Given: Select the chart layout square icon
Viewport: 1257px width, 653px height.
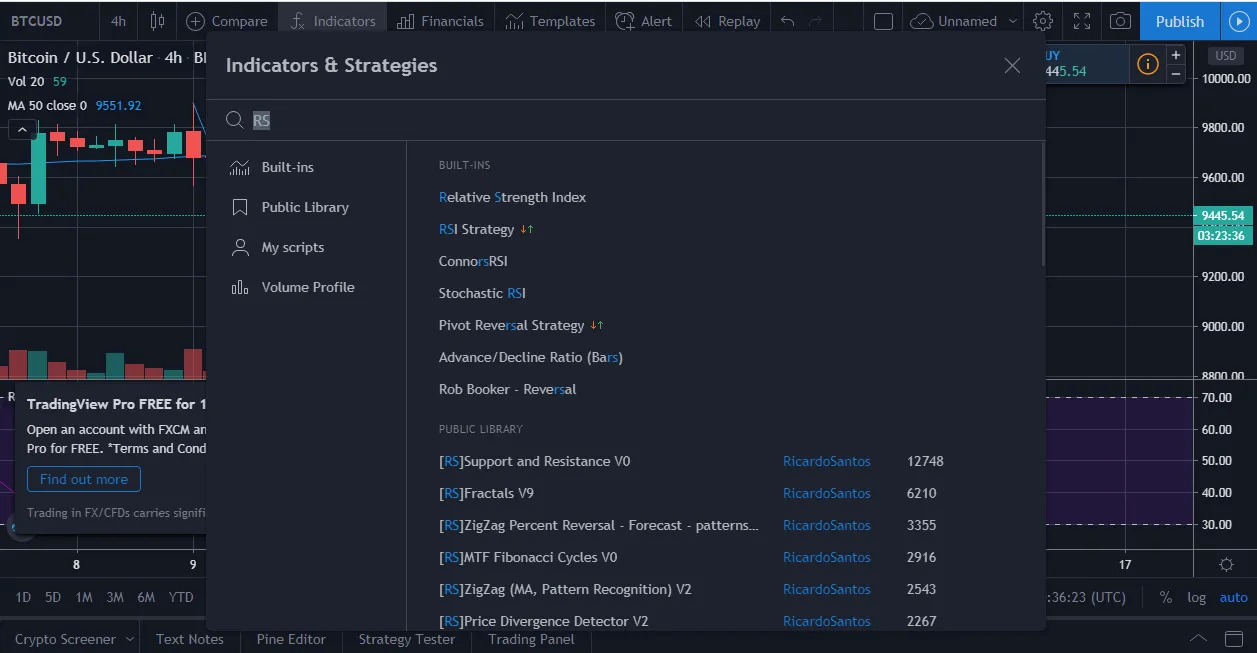Looking at the screenshot, I should coord(883,21).
